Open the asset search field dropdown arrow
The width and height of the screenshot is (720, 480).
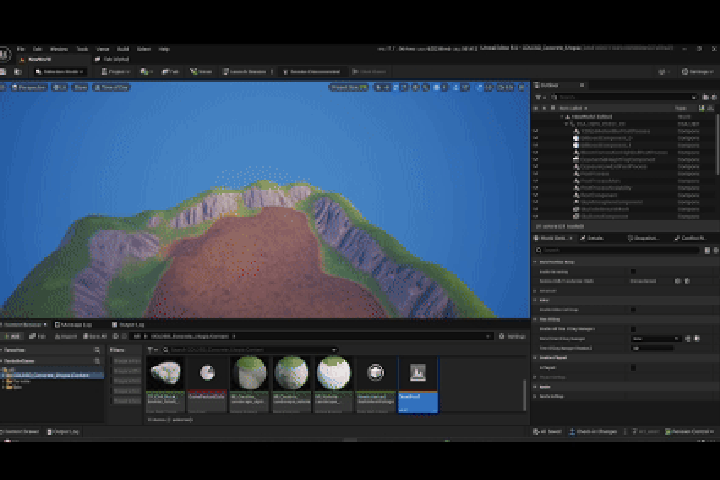[334, 350]
